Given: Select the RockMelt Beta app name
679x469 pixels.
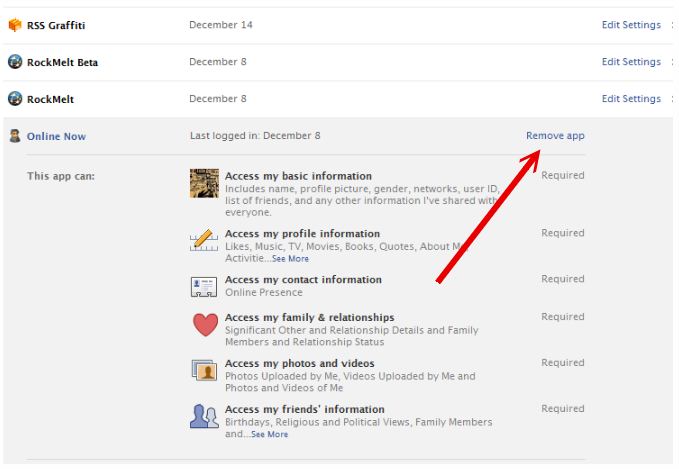Looking at the screenshot, I should [x=62, y=62].
